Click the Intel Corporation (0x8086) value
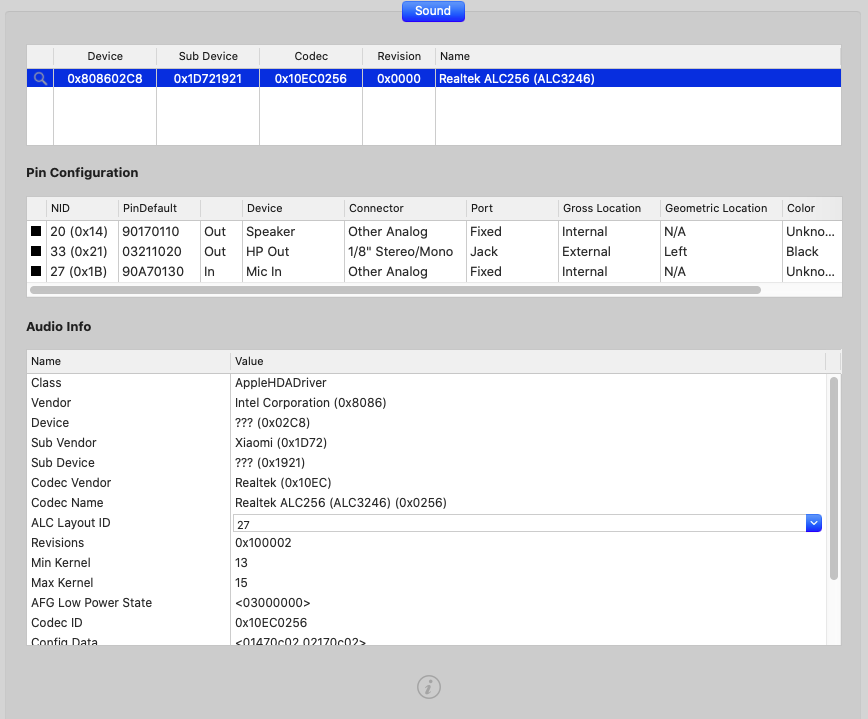The height and width of the screenshot is (719, 868). click(x=311, y=402)
